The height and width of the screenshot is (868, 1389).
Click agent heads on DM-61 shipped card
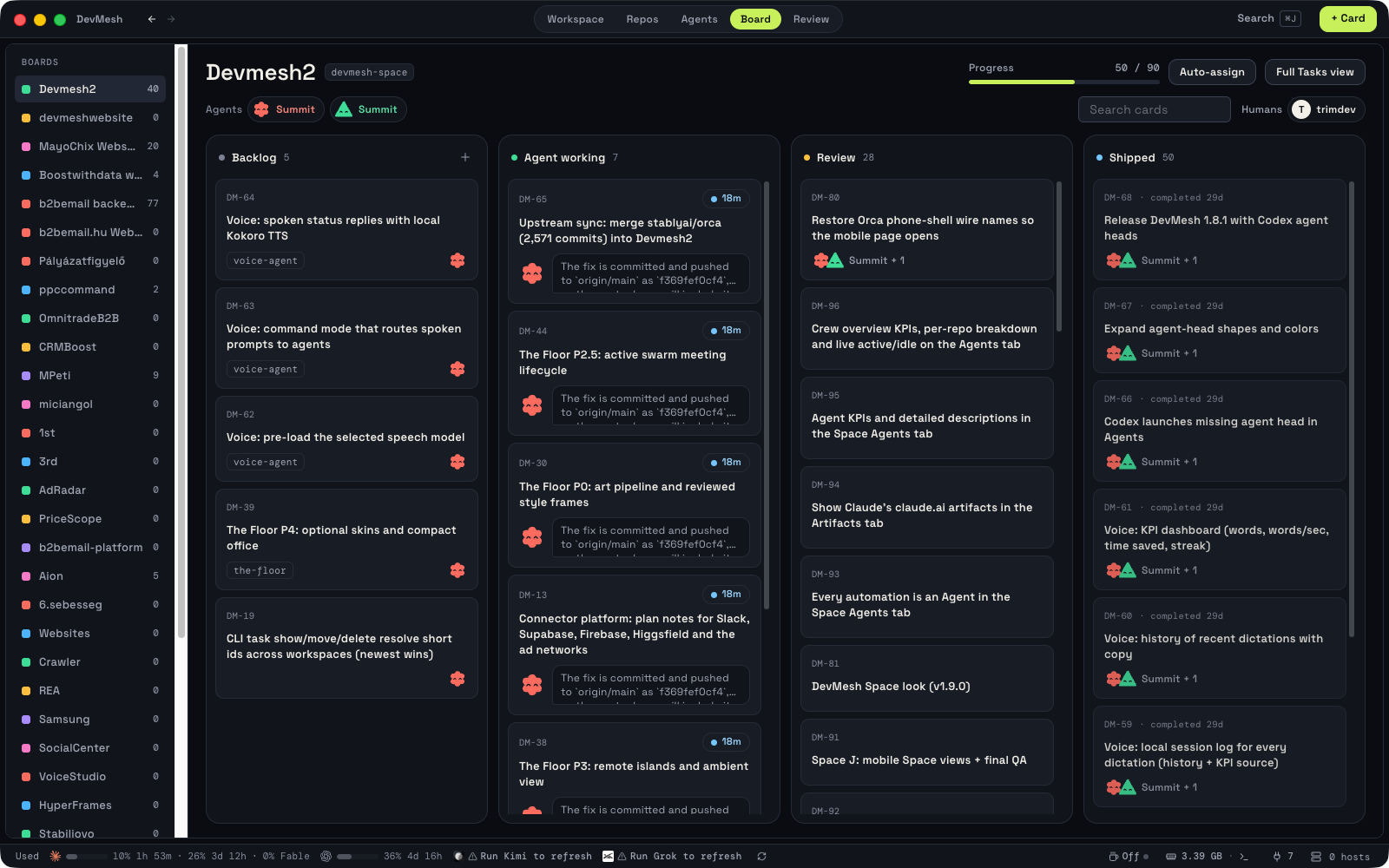coord(1121,570)
